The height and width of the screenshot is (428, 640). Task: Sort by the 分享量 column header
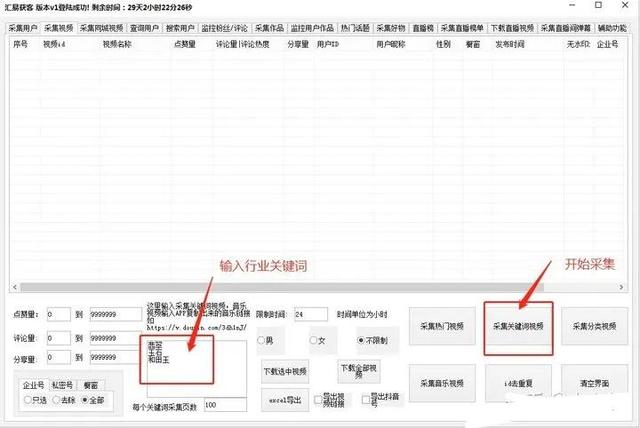pyautogui.click(x=298, y=44)
